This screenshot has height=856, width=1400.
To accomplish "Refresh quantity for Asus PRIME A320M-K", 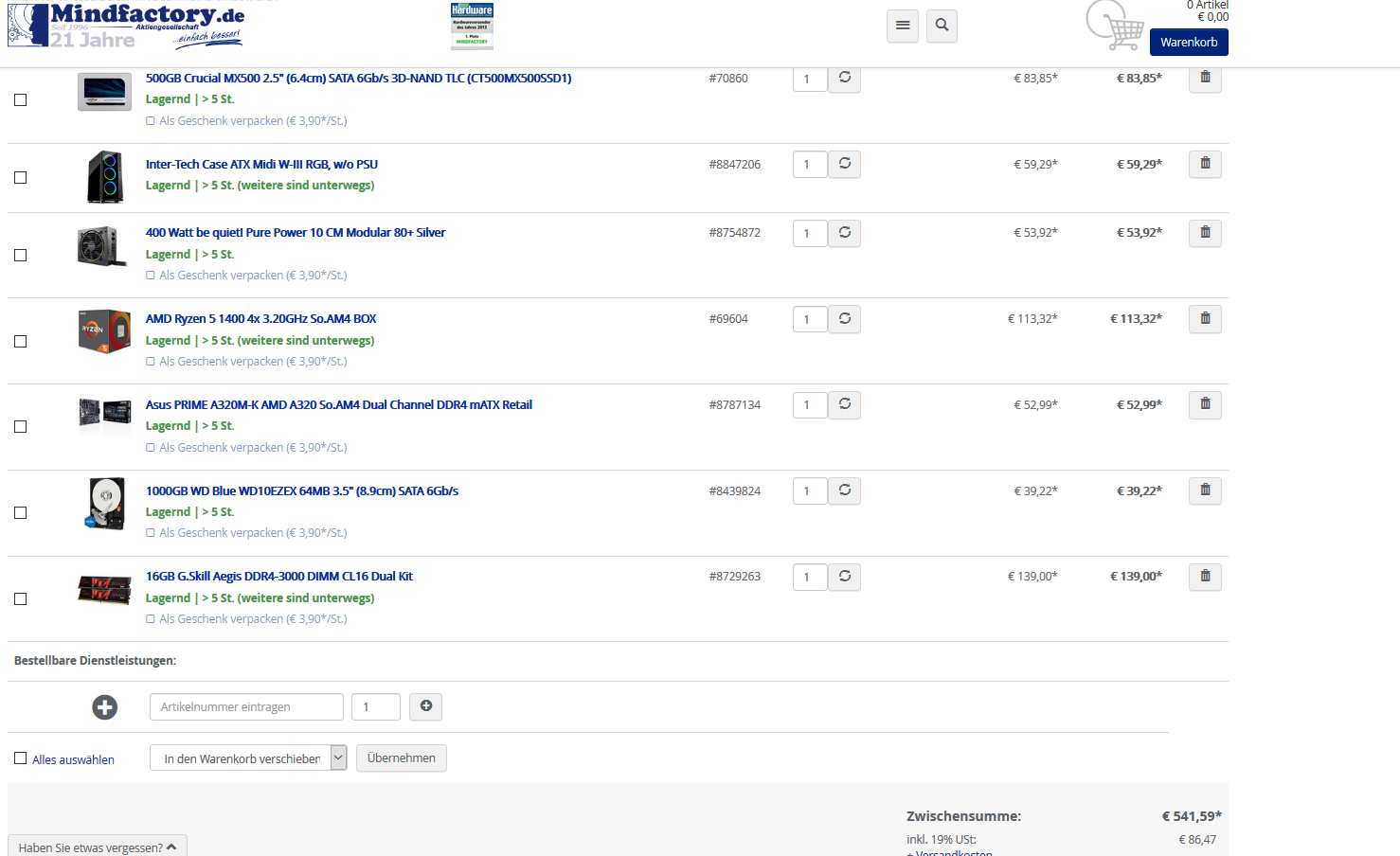I will [x=845, y=404].
